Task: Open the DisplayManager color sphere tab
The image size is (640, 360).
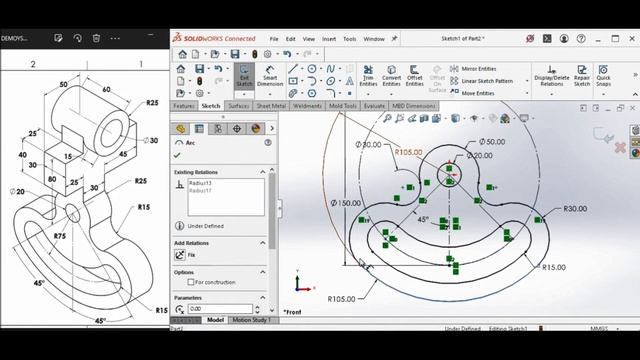Action: [x=256, y=129]
